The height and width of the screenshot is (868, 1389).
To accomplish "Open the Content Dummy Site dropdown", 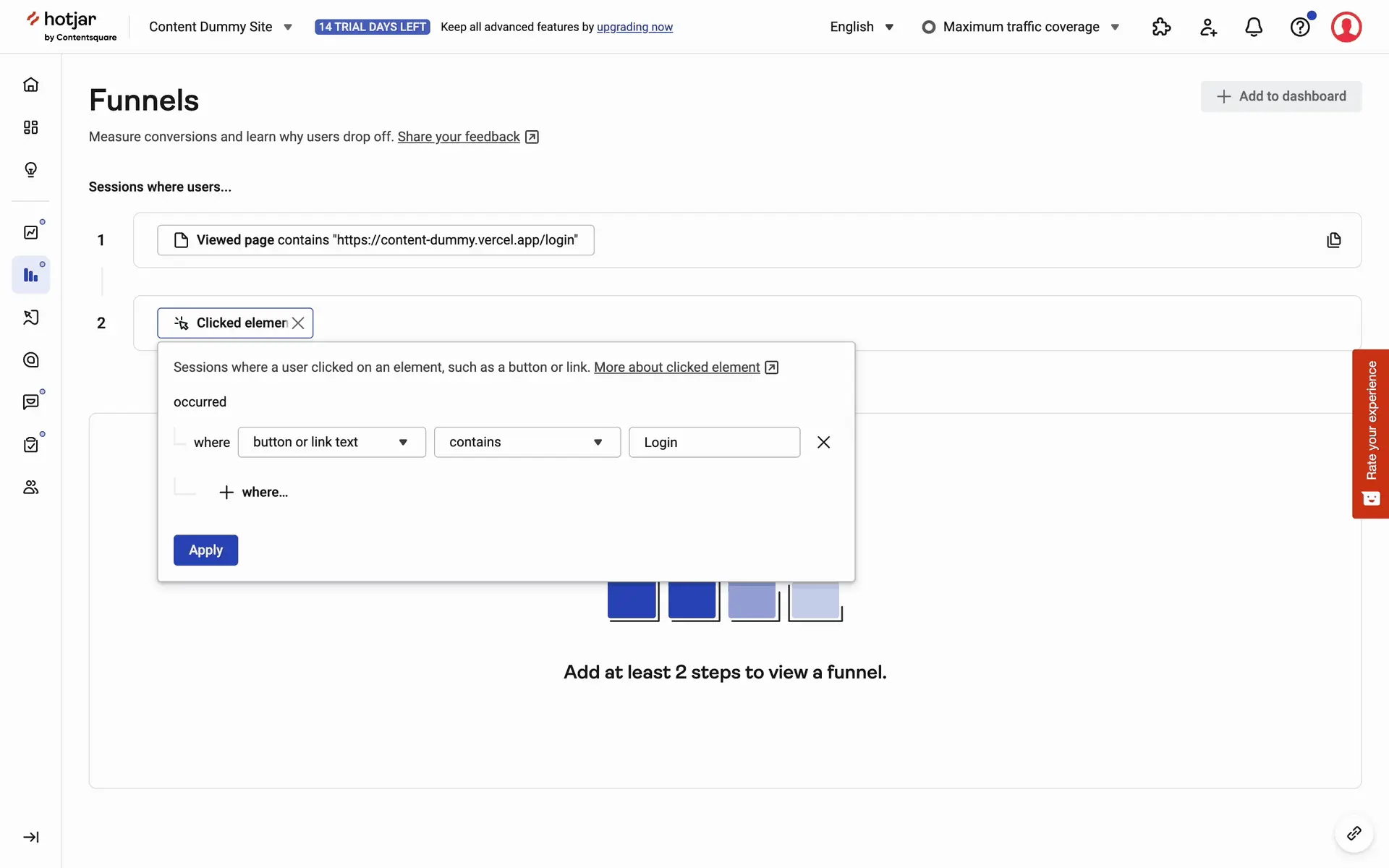I will tap(220, 27).
